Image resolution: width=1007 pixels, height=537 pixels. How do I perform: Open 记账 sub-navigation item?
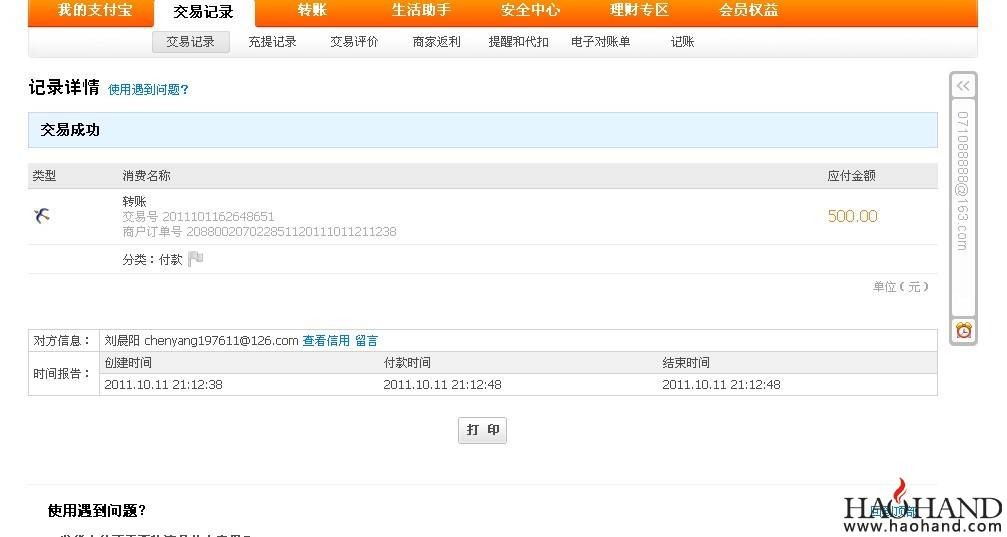tap(683, 42)
